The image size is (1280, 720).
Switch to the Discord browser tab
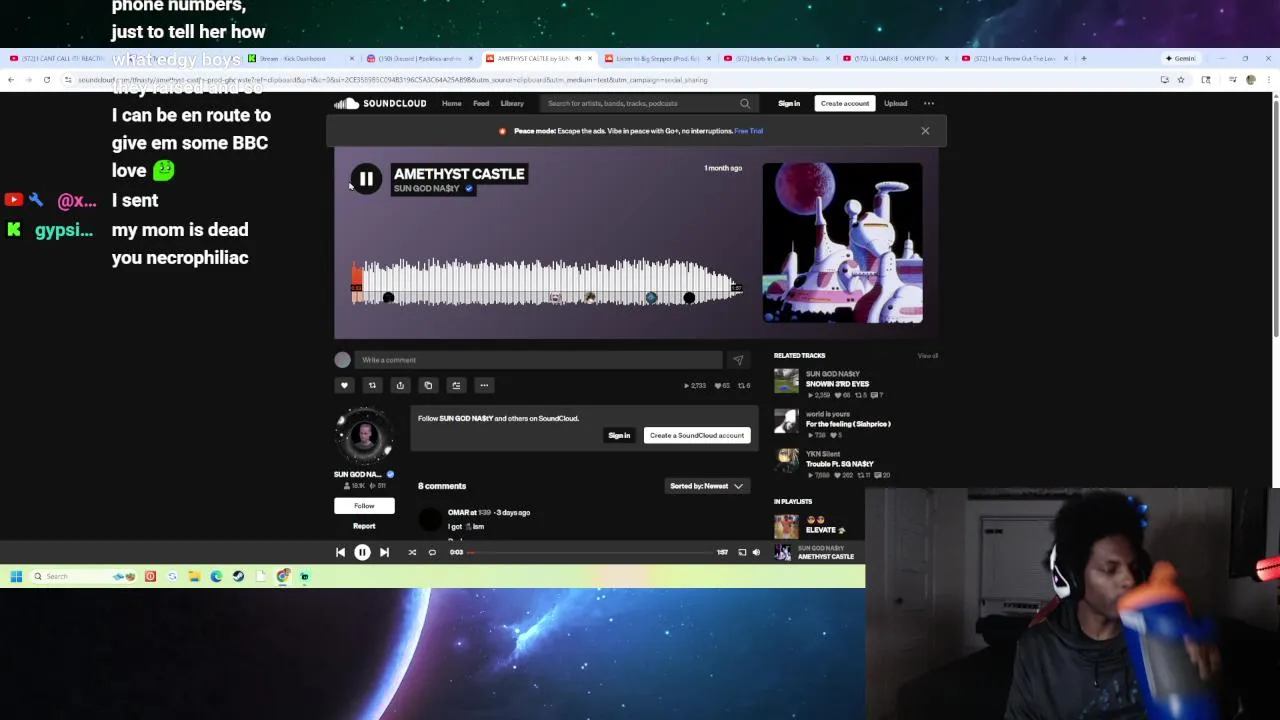(x=417, y=58)
